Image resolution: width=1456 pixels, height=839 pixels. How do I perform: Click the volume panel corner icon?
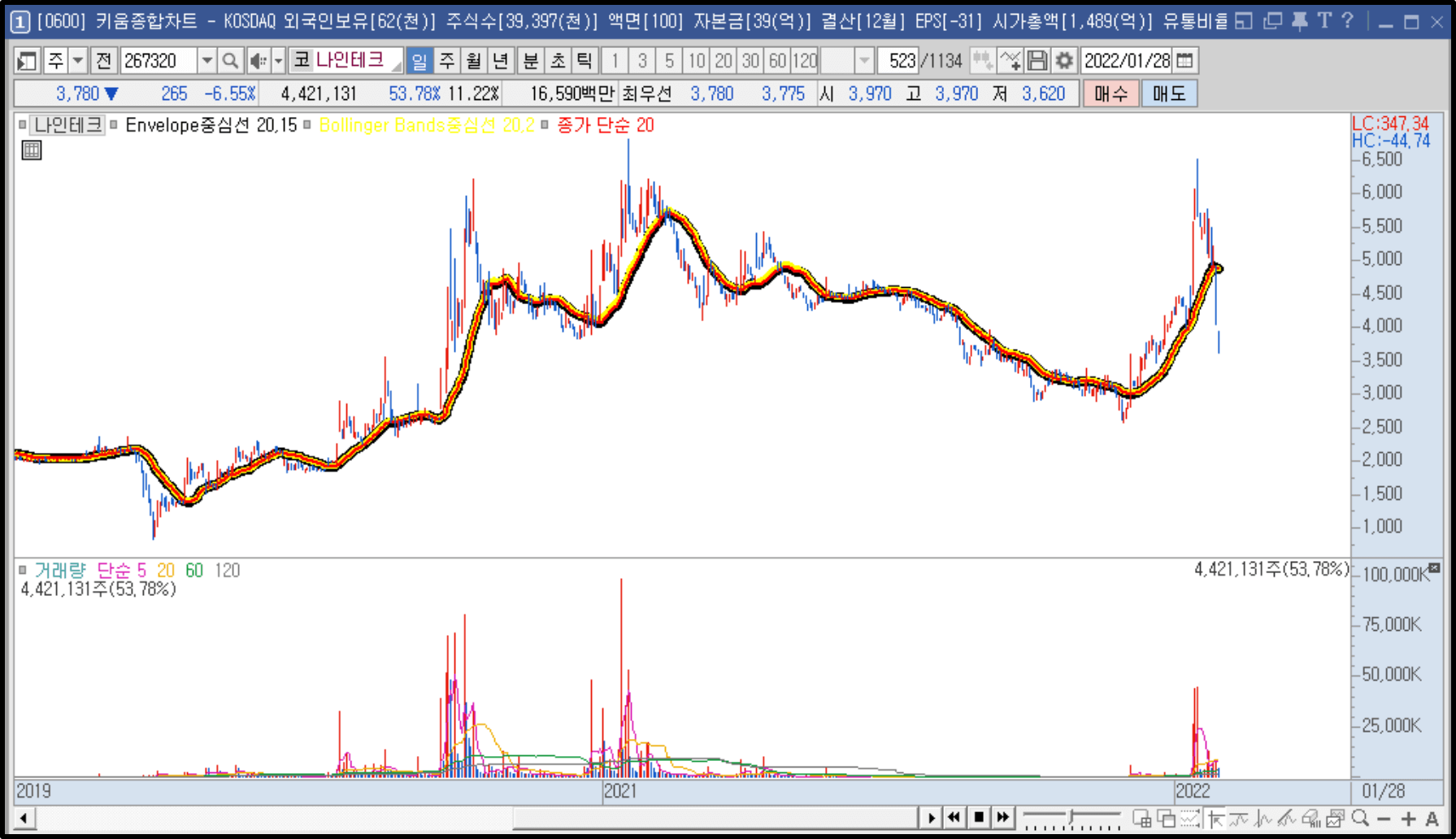(x=1434, y=568)
